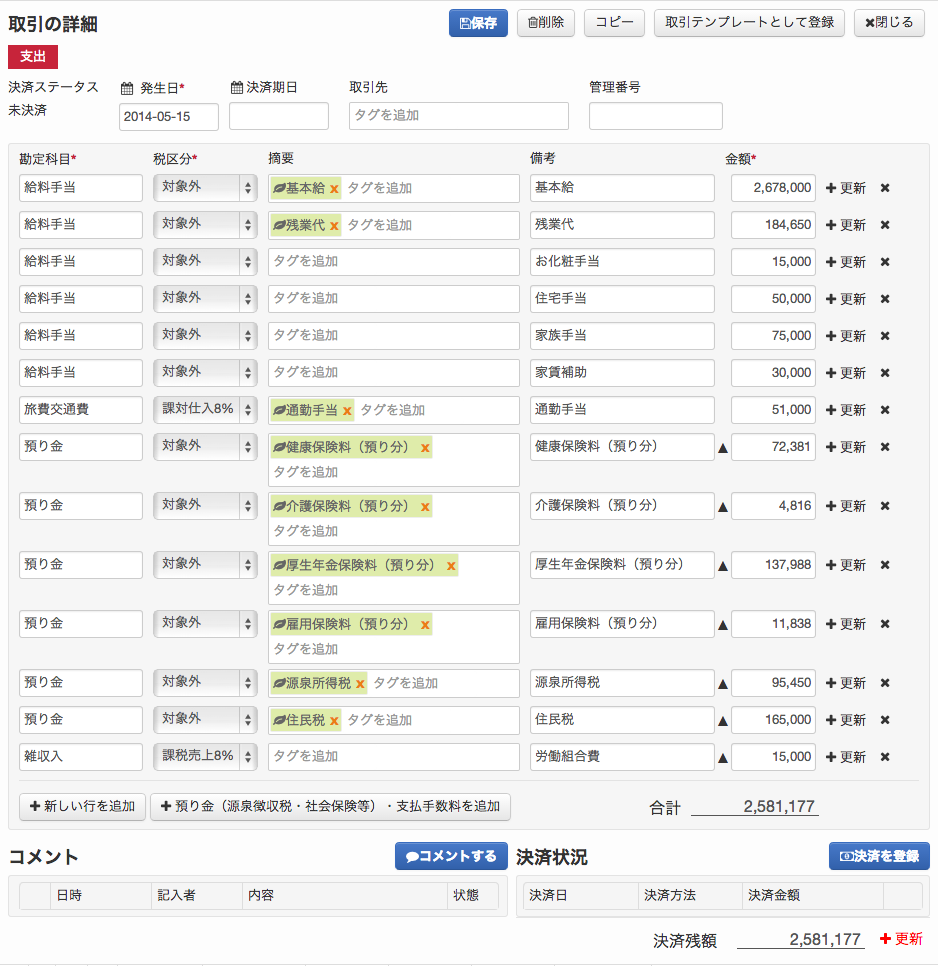Delete the 家族手当 row with ✖

[884, 336]
